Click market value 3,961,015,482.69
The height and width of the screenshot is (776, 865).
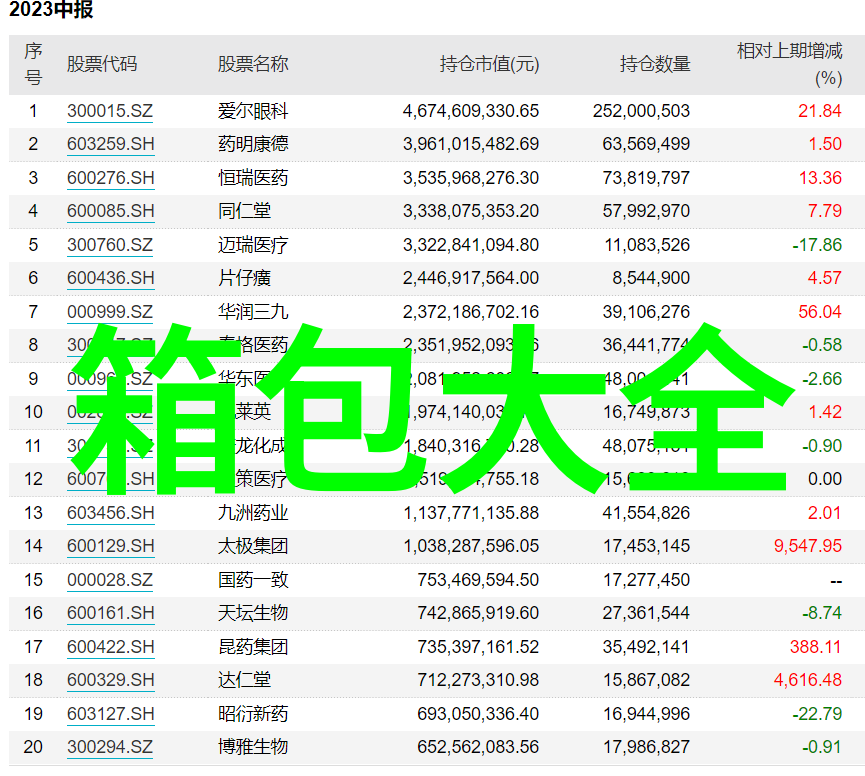pos(471,145)
